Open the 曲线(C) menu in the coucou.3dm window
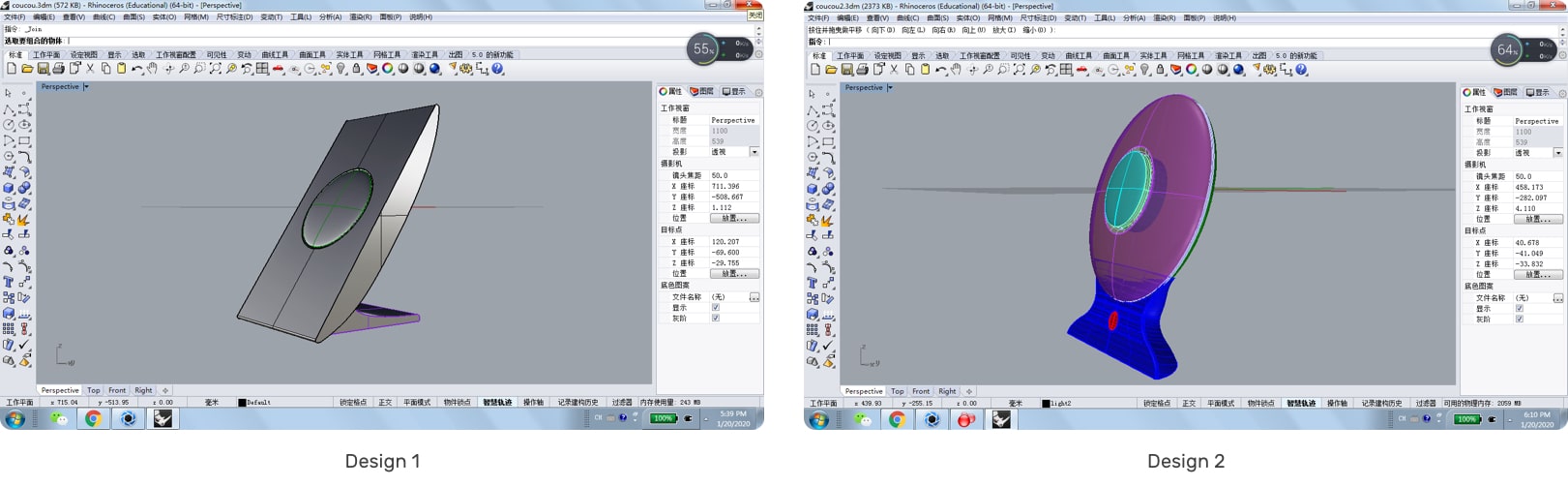This screenshot has width=1568, height=487. click(x=104, y=16)
